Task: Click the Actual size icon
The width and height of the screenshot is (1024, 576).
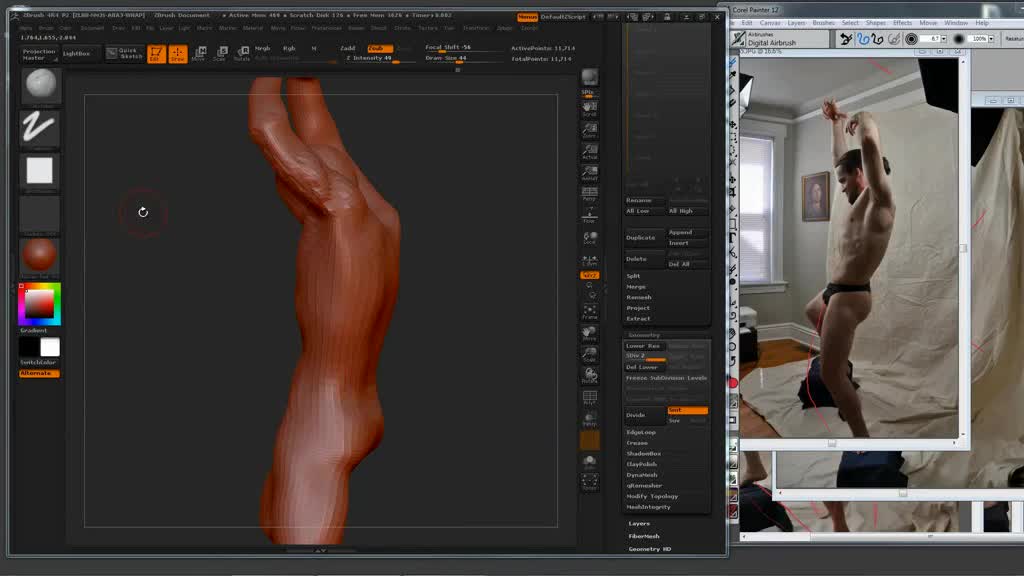Action: [x=589, y=152]
